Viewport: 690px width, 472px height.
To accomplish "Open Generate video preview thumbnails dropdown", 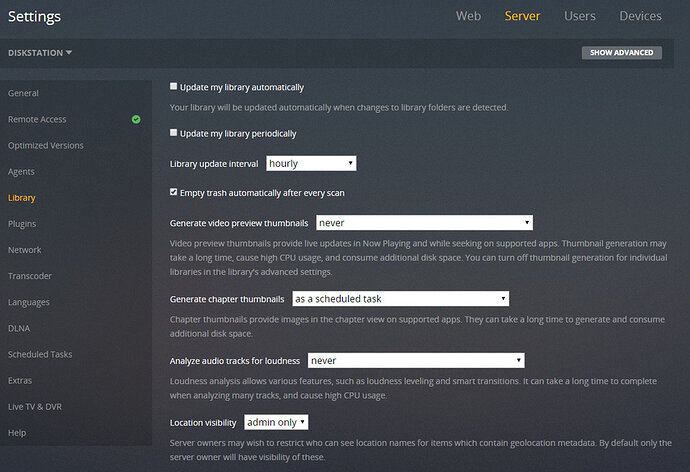I will point(424,223).
